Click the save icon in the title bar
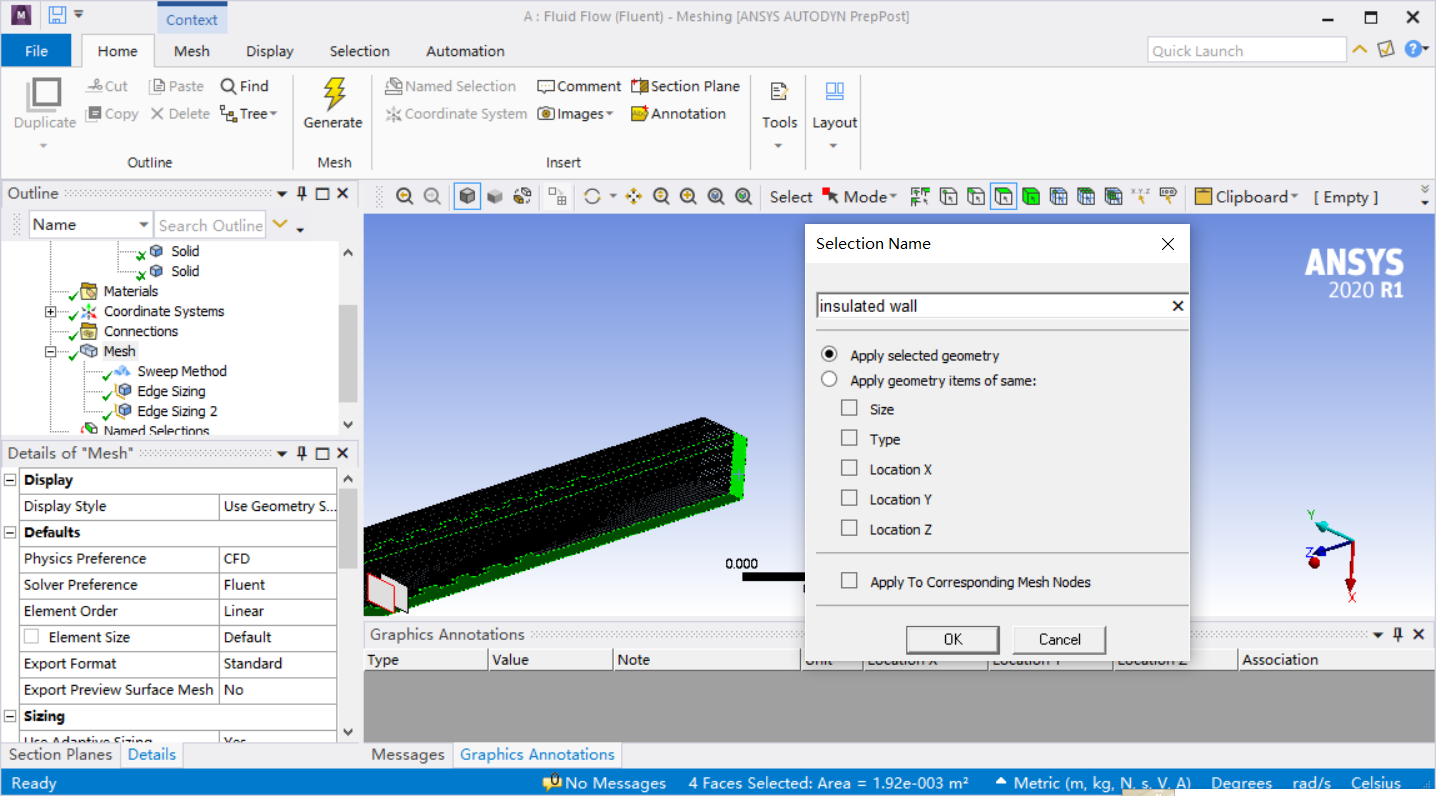This screenshot has width=1436, height=796. click(x=57, y=16)
